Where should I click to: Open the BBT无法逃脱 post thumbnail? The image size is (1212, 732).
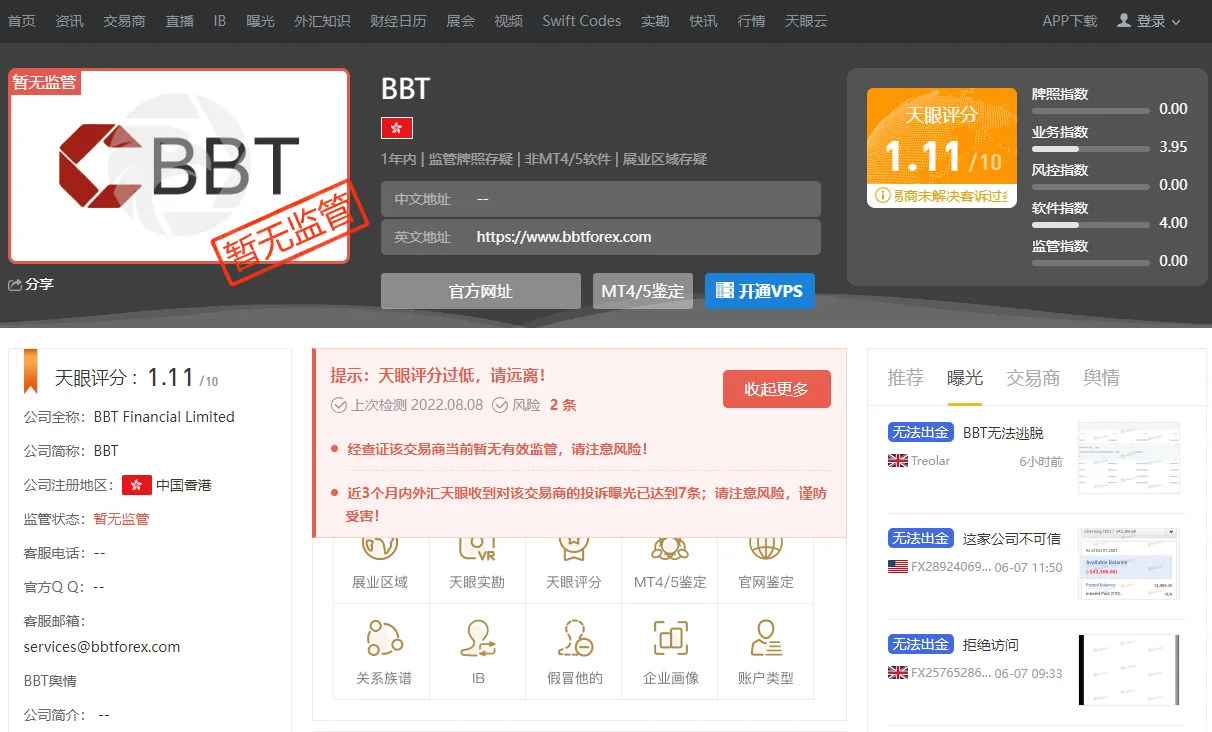coord(1129,458)
